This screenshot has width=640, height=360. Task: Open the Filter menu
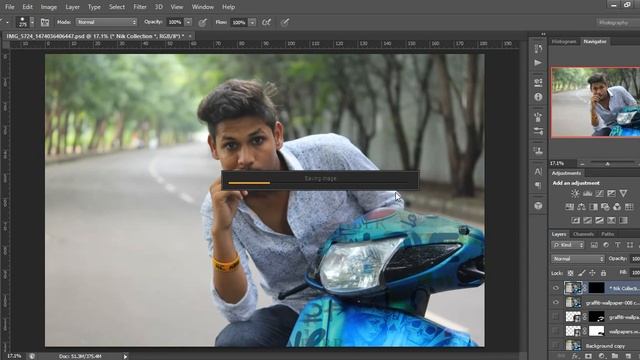click(x=140, y=7)
